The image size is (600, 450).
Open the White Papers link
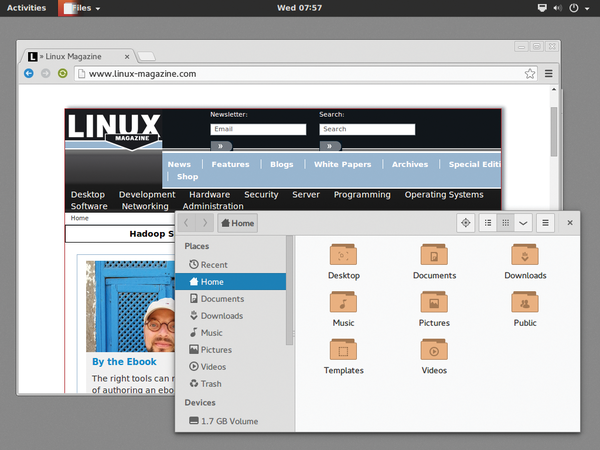click(x=342, y=164)
